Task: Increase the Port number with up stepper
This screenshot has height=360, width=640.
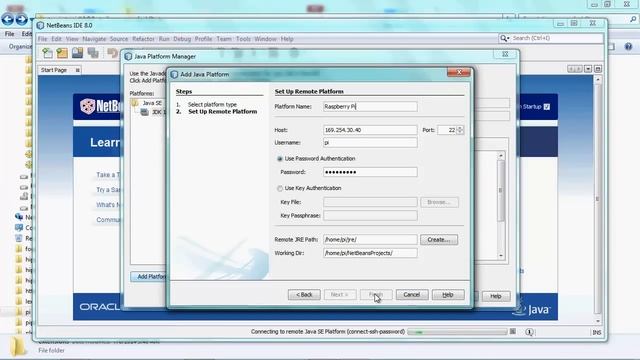Action: (x=460, y=128)
